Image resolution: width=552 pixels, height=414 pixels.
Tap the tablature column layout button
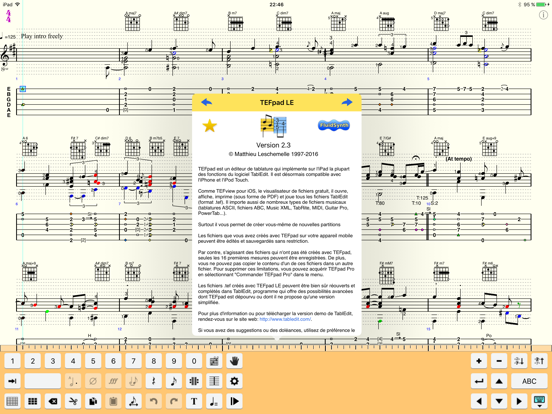[x=214, y=381]
